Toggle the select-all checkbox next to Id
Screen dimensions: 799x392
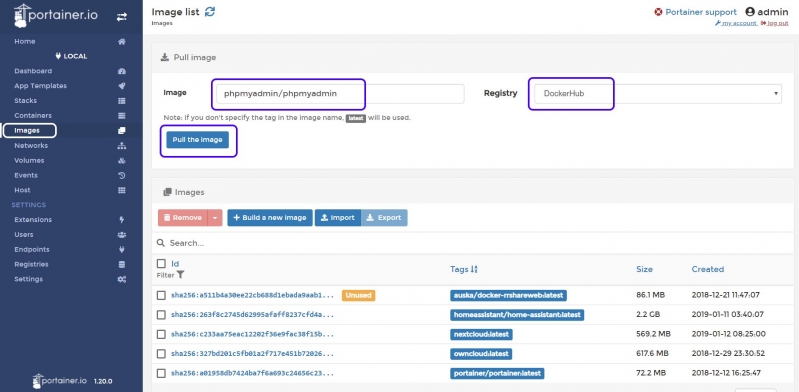coord(161,264)
